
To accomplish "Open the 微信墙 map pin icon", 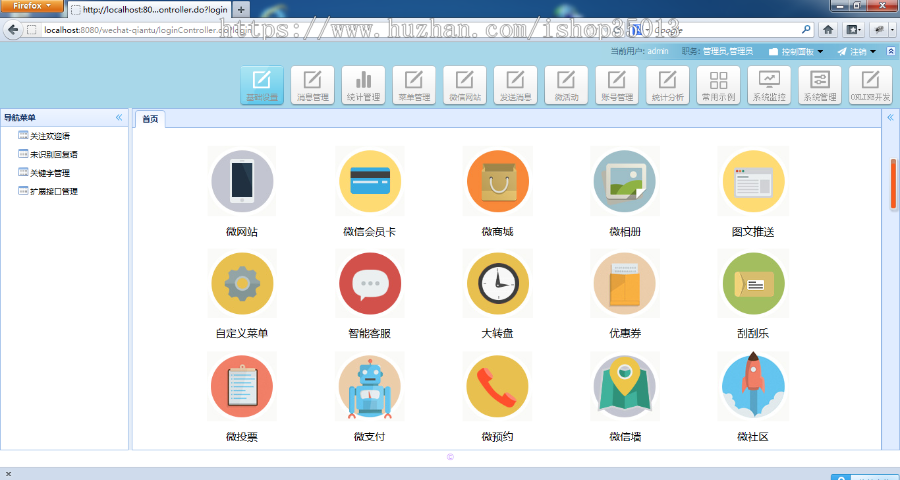I will [x=625, y=386].
